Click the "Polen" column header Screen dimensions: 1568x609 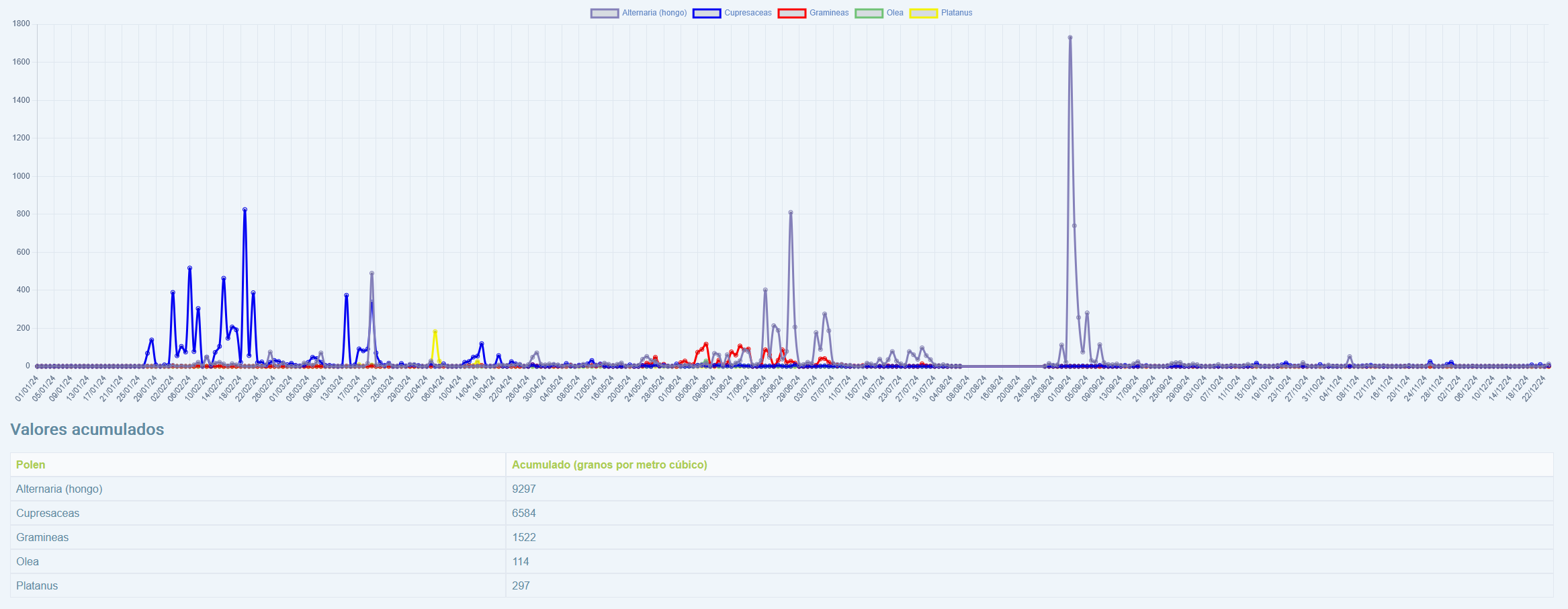coord(31,464)
